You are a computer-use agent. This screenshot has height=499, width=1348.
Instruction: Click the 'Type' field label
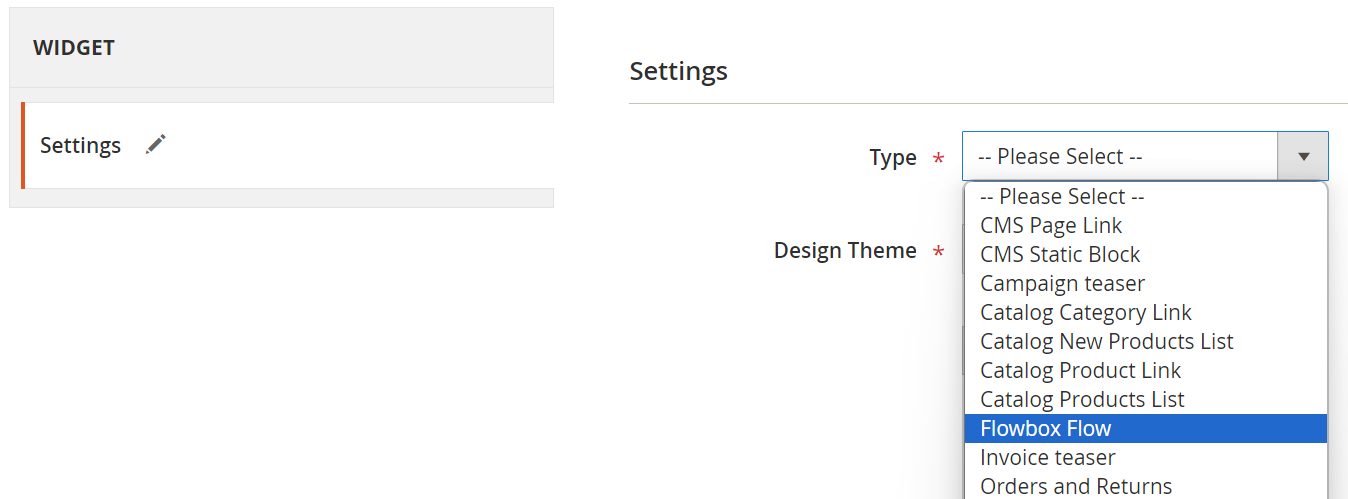892,157
